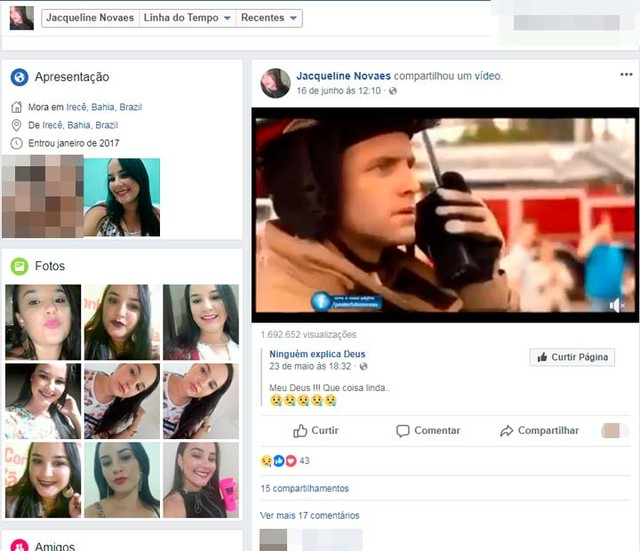Click Ver mais 17 comentários
The width and height of the screenshot is (640, 551).
[x=309, y=515]
